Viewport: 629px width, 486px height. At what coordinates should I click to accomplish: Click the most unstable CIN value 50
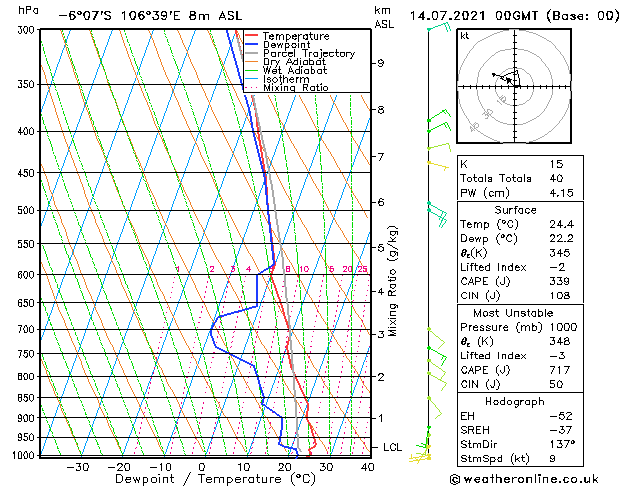[x=556, y=384]
